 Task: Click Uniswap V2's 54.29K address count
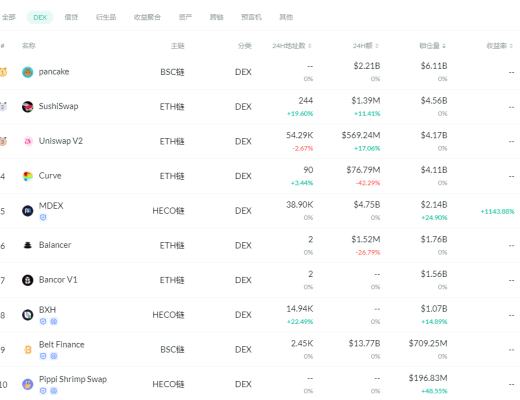click(x=300, y=135)
